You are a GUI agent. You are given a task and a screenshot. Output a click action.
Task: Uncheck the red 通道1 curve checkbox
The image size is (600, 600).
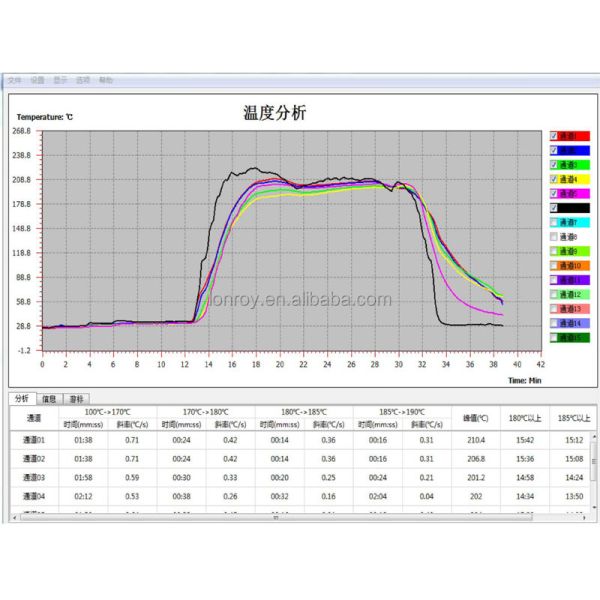(554, 136)
